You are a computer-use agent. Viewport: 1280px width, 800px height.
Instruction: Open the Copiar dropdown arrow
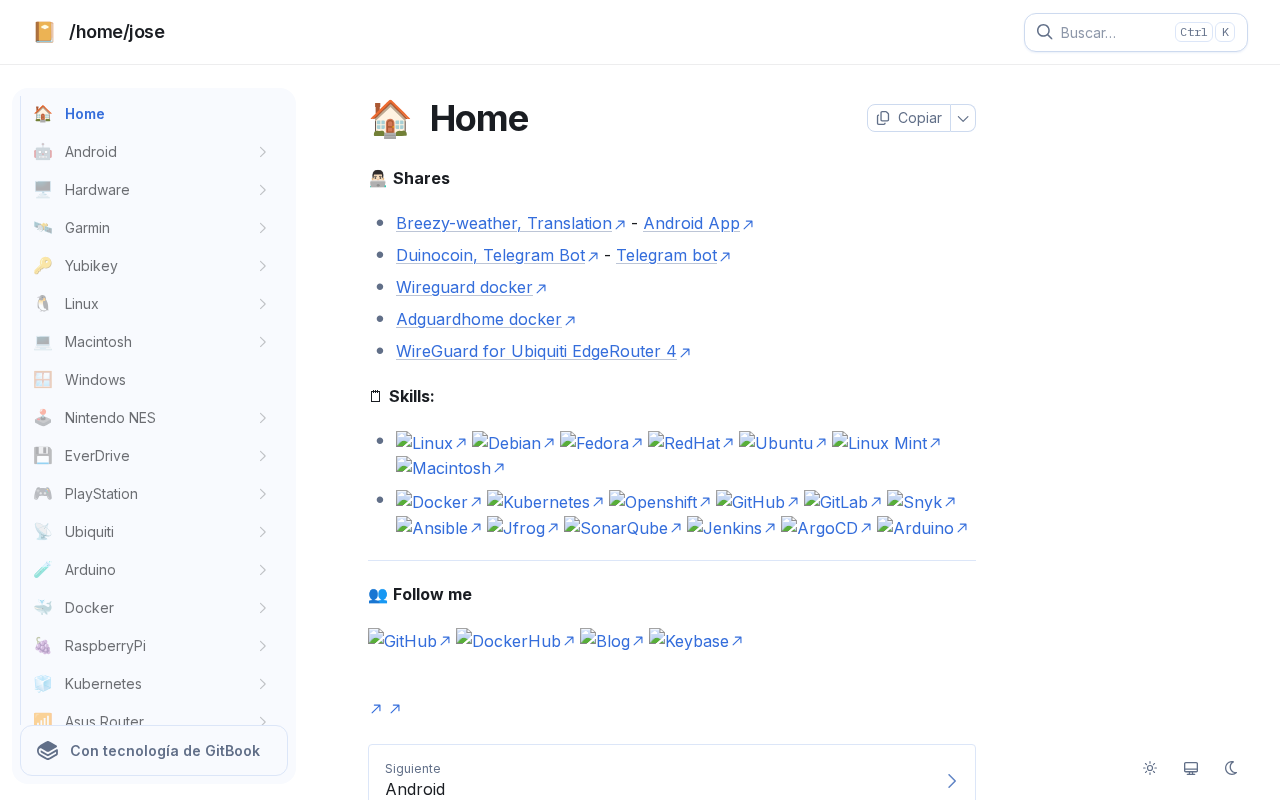point(963,118)
